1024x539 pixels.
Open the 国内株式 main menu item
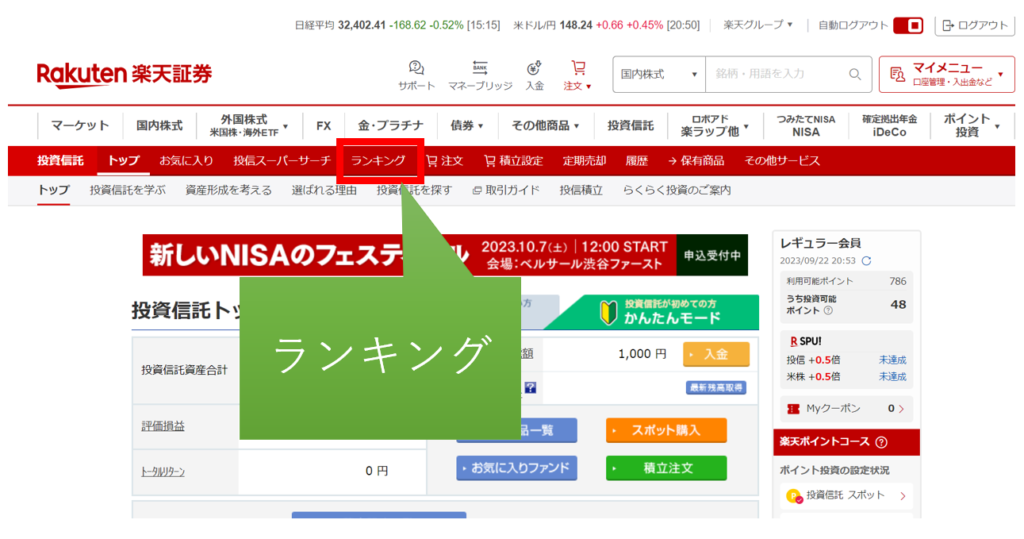(159, 125)
